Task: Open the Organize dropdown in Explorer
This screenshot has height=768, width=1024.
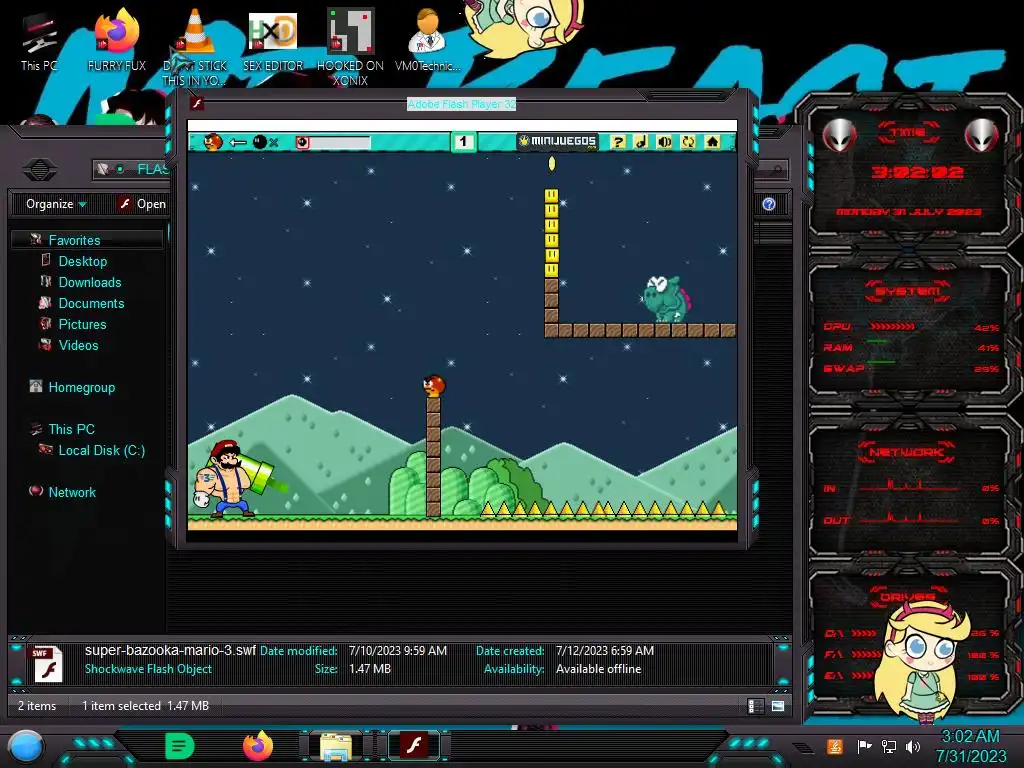Action: pyautogui.click(x=56, y=204)
